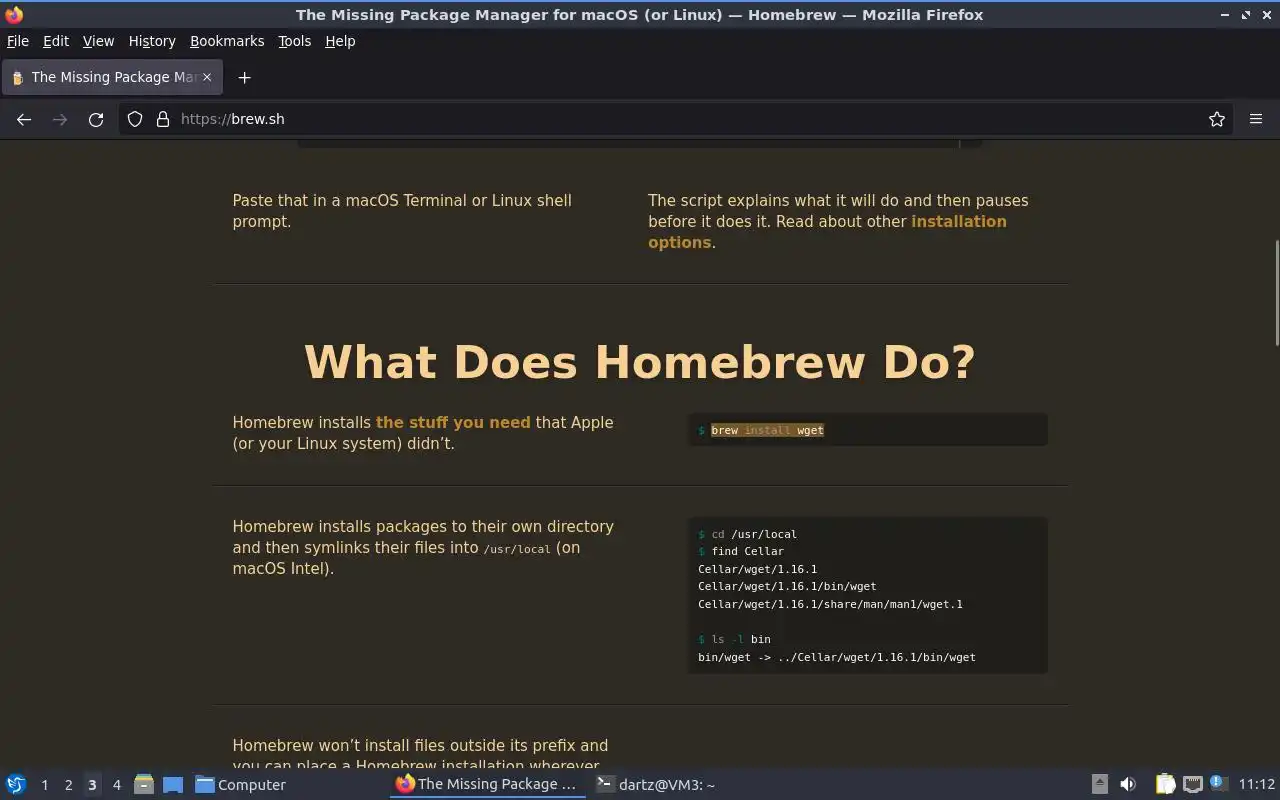The image size is (1280, 800).
Task: Select the Missing Package Manager tab
Action: pos(110,77)
